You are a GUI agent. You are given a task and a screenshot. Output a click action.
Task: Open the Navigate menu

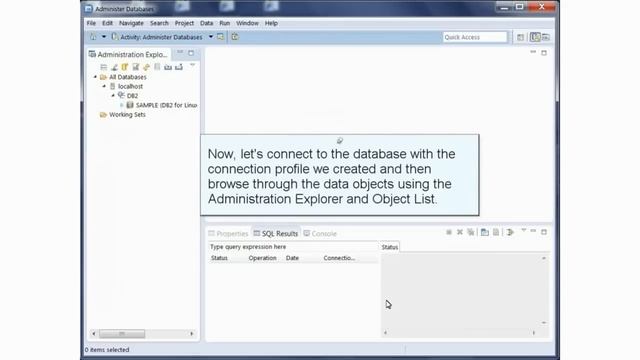pyautogui.click(x=131, y=23)
